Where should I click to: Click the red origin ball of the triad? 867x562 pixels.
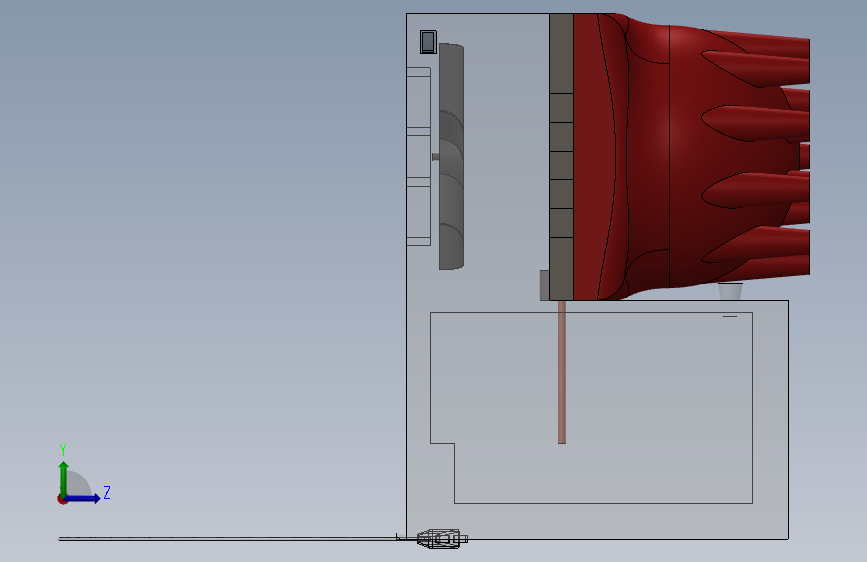click(x=62, y=499)
